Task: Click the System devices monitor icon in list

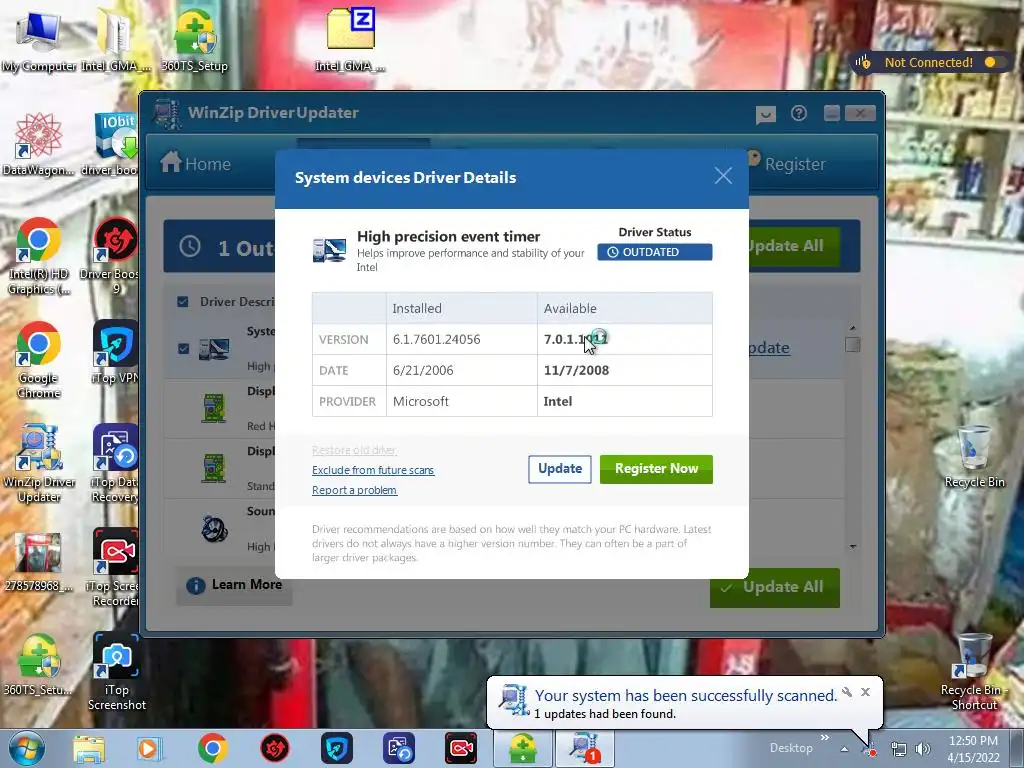Action: [x=214, y=349]
